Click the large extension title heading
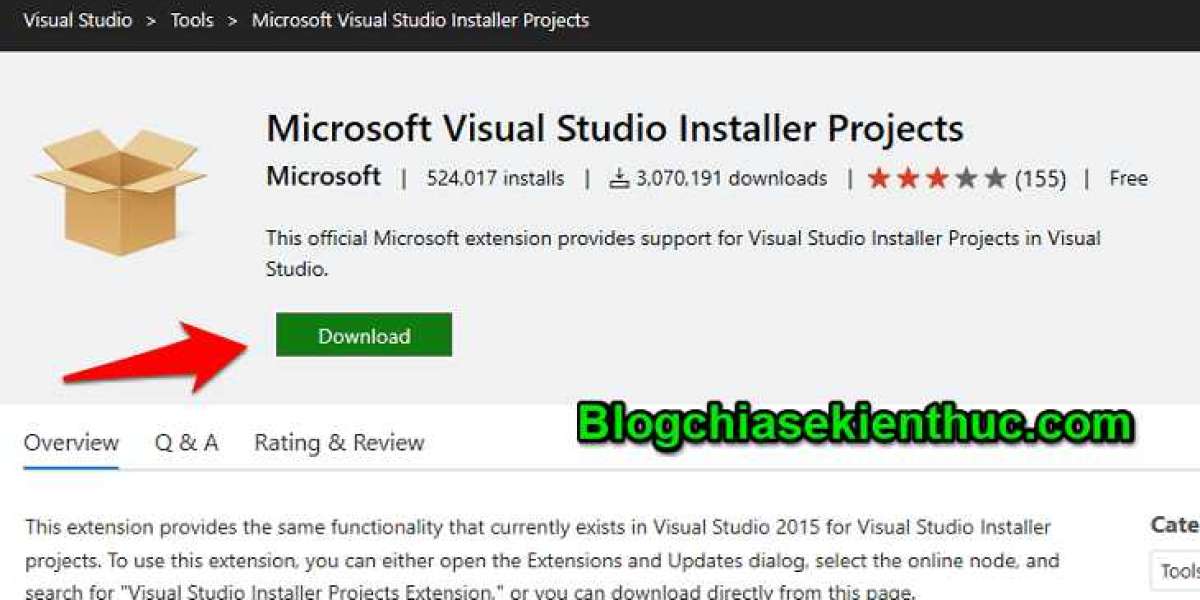1200x600 pixels. click(x=614, y=128)
